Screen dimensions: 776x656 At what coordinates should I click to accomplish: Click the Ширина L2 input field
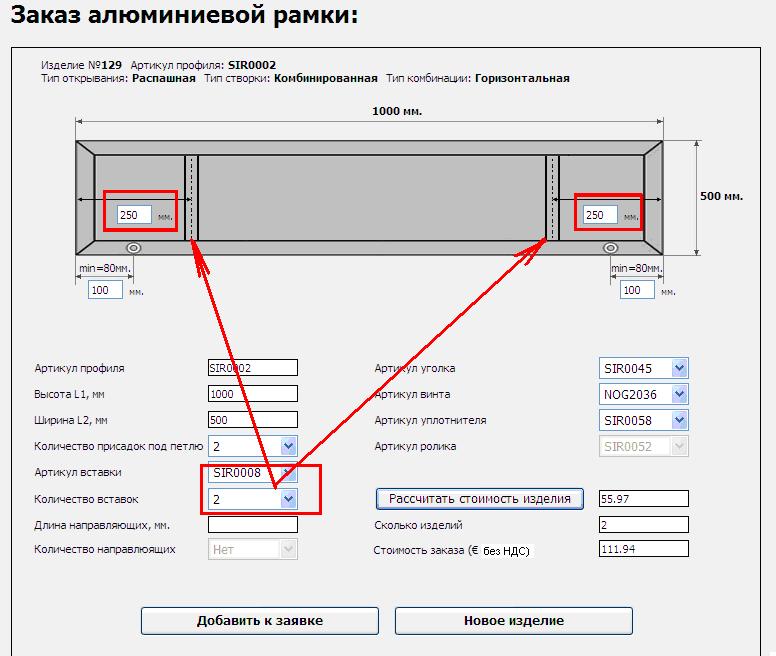tap(252, 420)
